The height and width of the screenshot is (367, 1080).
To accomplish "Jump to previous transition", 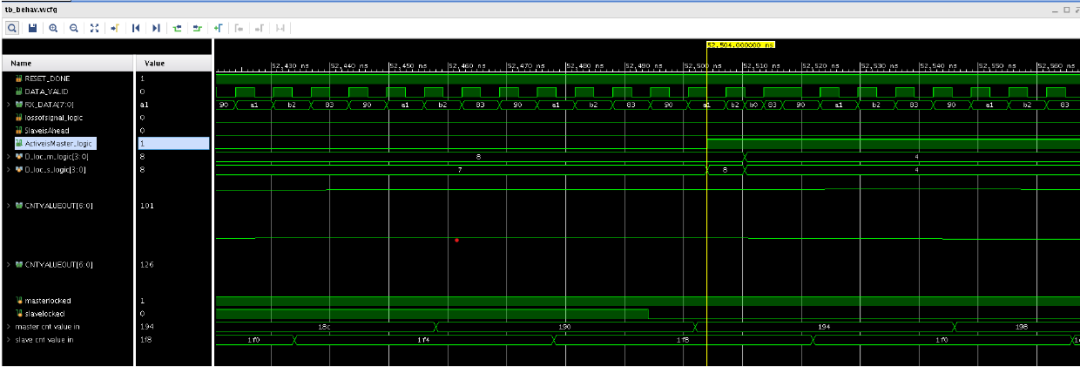I will (177, 28).
